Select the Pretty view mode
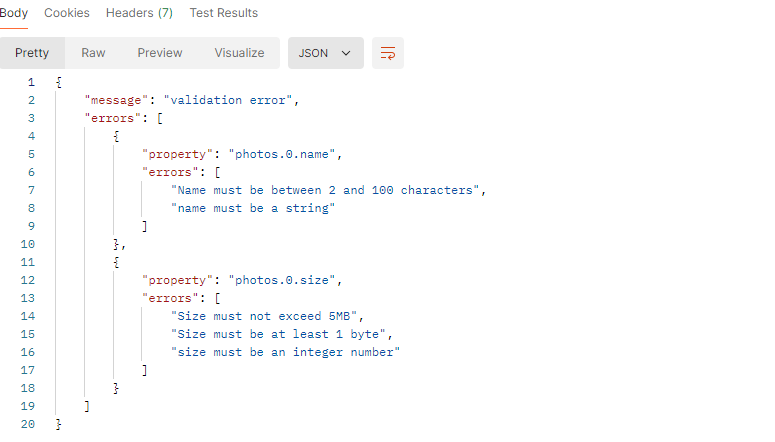 point(32,53)
